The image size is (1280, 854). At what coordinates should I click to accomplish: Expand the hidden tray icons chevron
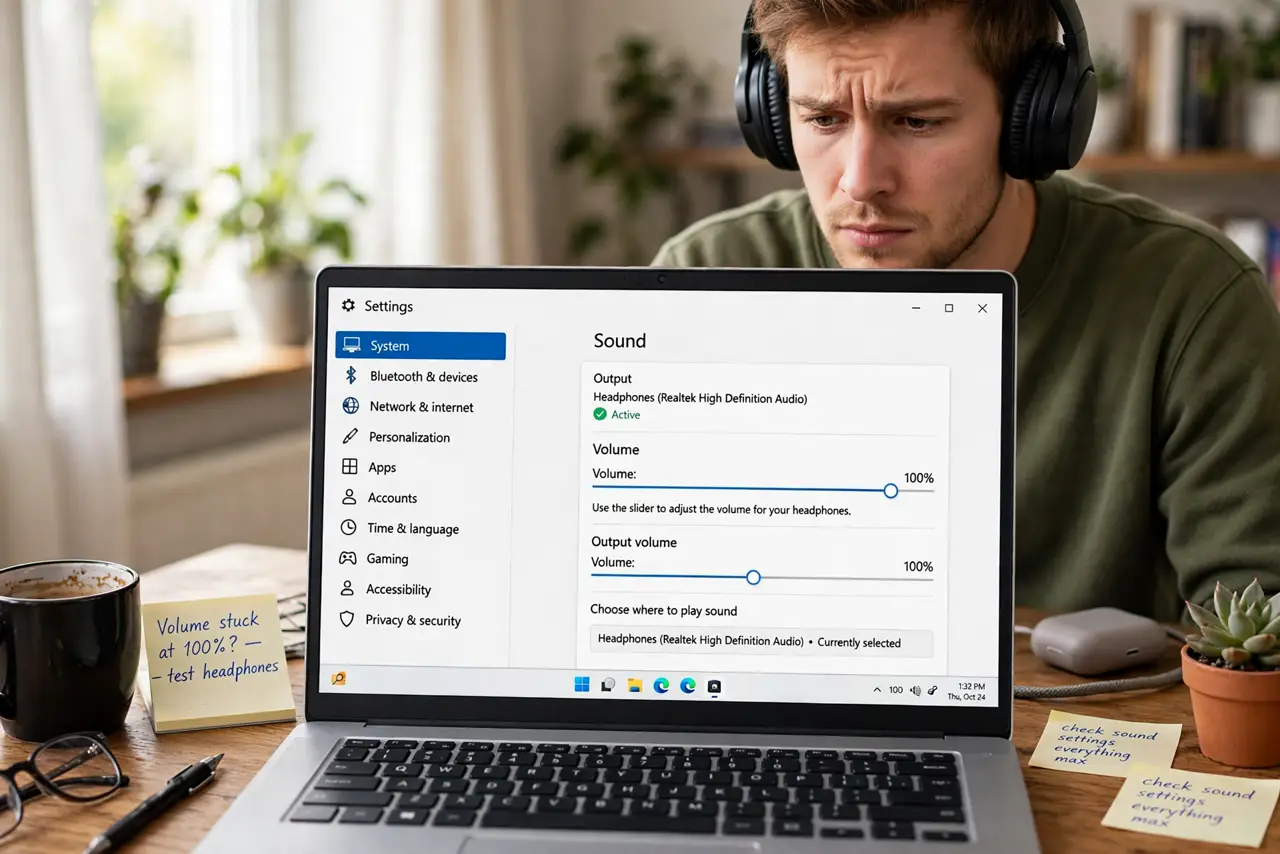pos(877,690)
